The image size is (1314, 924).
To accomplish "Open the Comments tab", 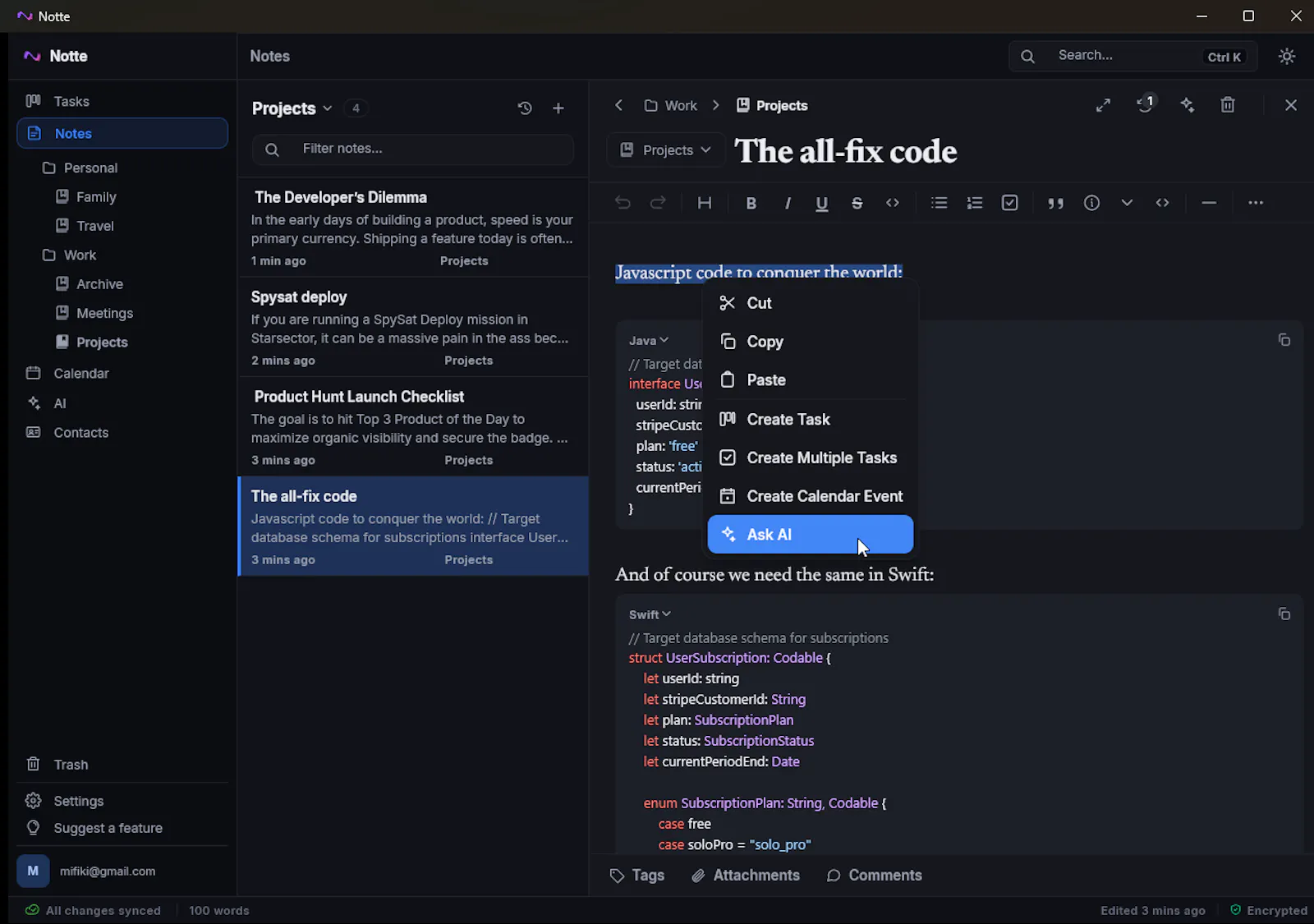I will (874, 876).
